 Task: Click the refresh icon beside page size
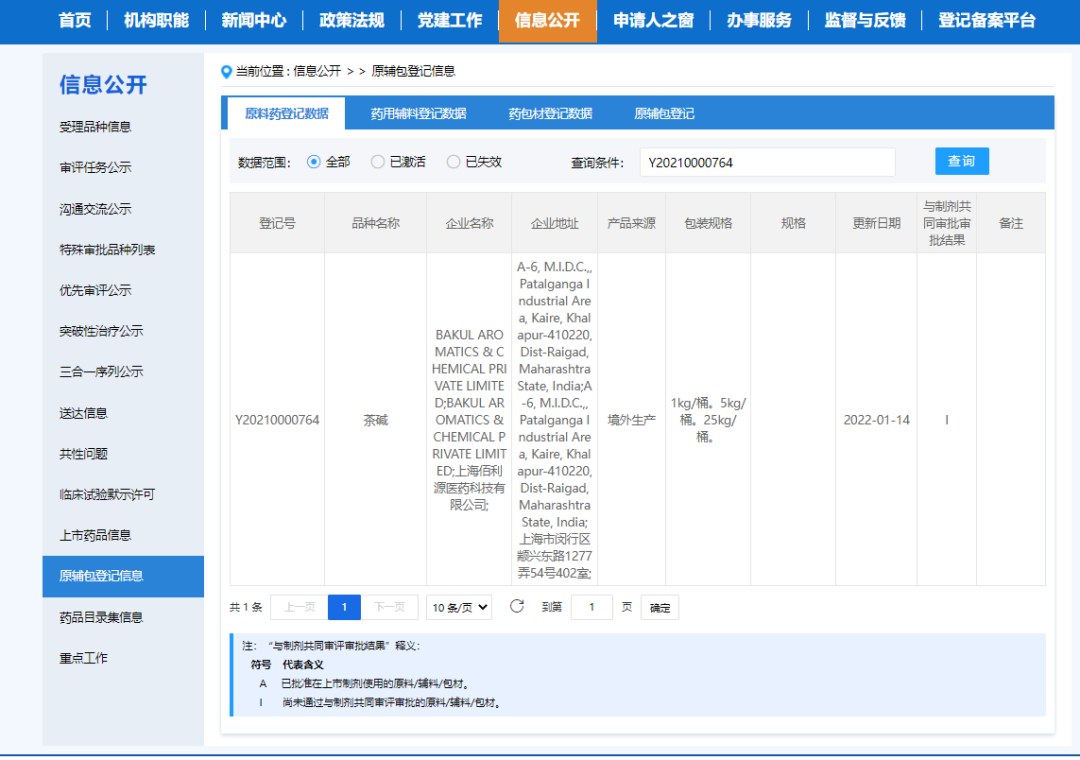pyautogui.click(x=517, y=606)
